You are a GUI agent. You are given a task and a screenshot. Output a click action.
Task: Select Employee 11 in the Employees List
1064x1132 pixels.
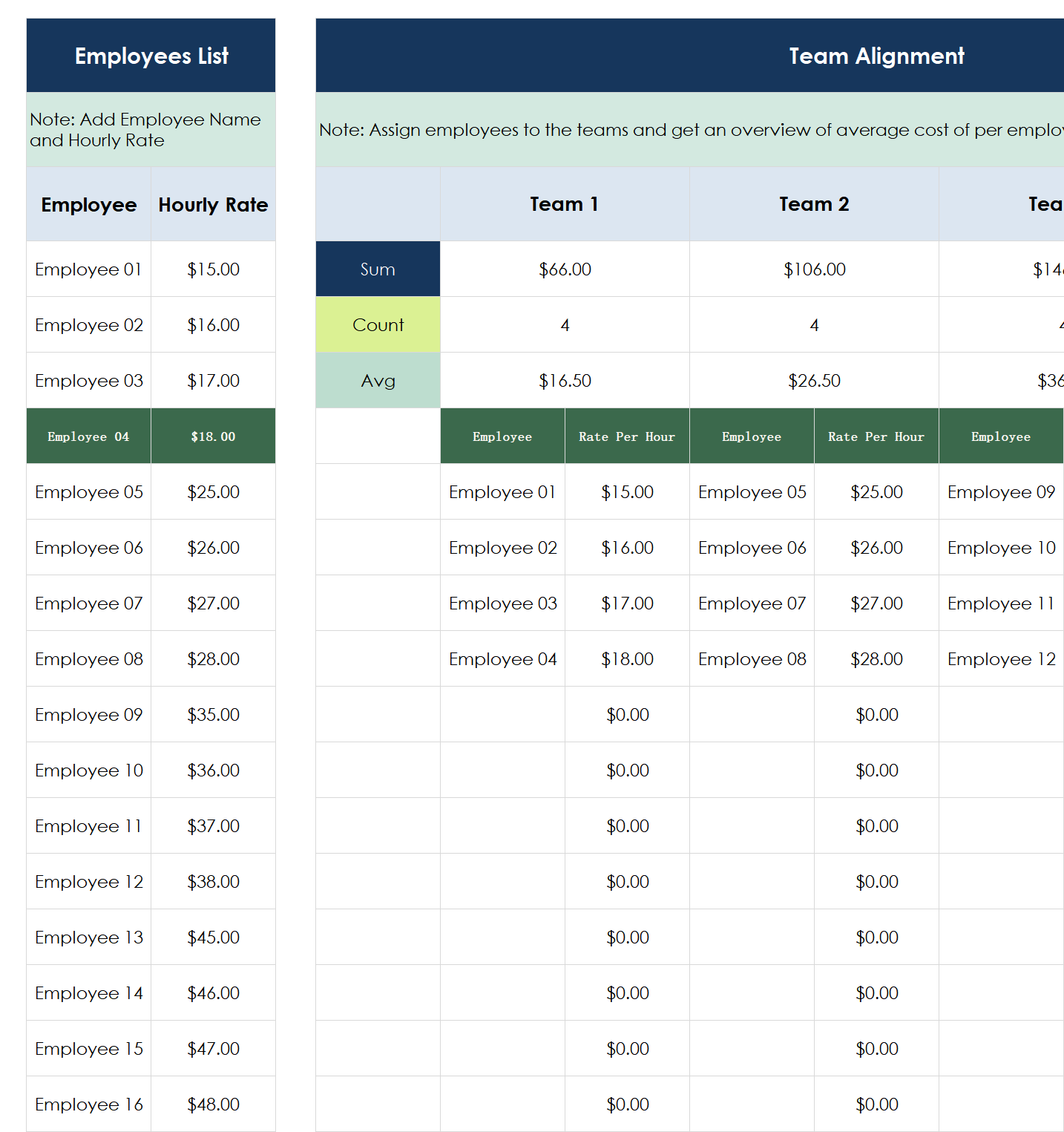click(89, 826)
